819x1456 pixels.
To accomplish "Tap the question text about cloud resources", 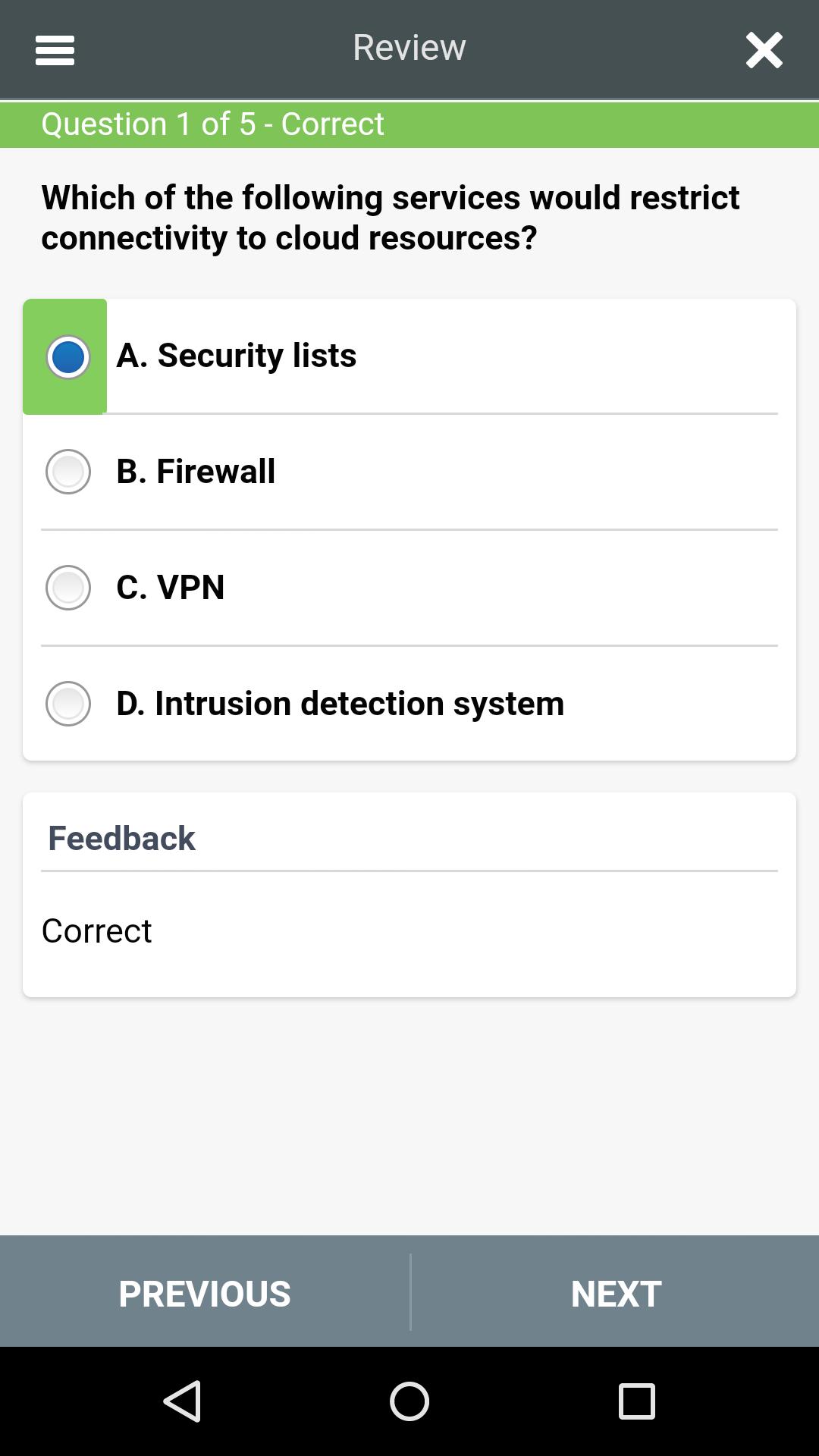I will pos(391,218).
